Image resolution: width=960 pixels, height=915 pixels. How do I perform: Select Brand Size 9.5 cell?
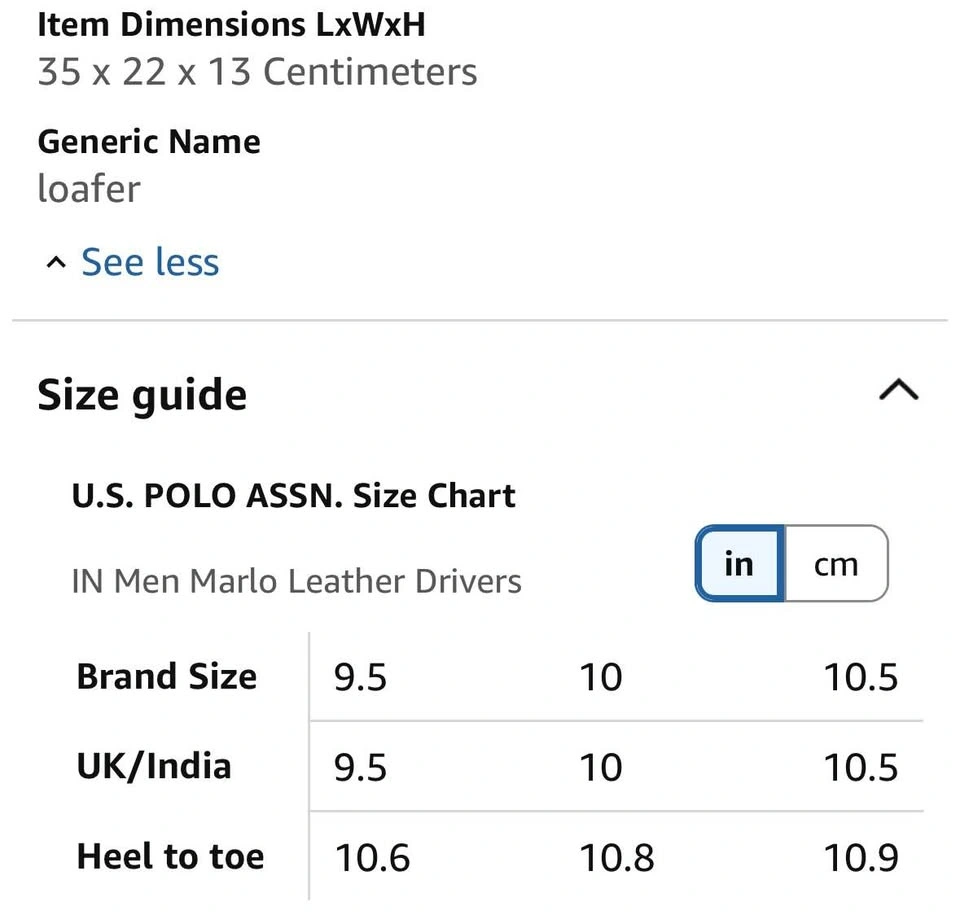point(360,677)
